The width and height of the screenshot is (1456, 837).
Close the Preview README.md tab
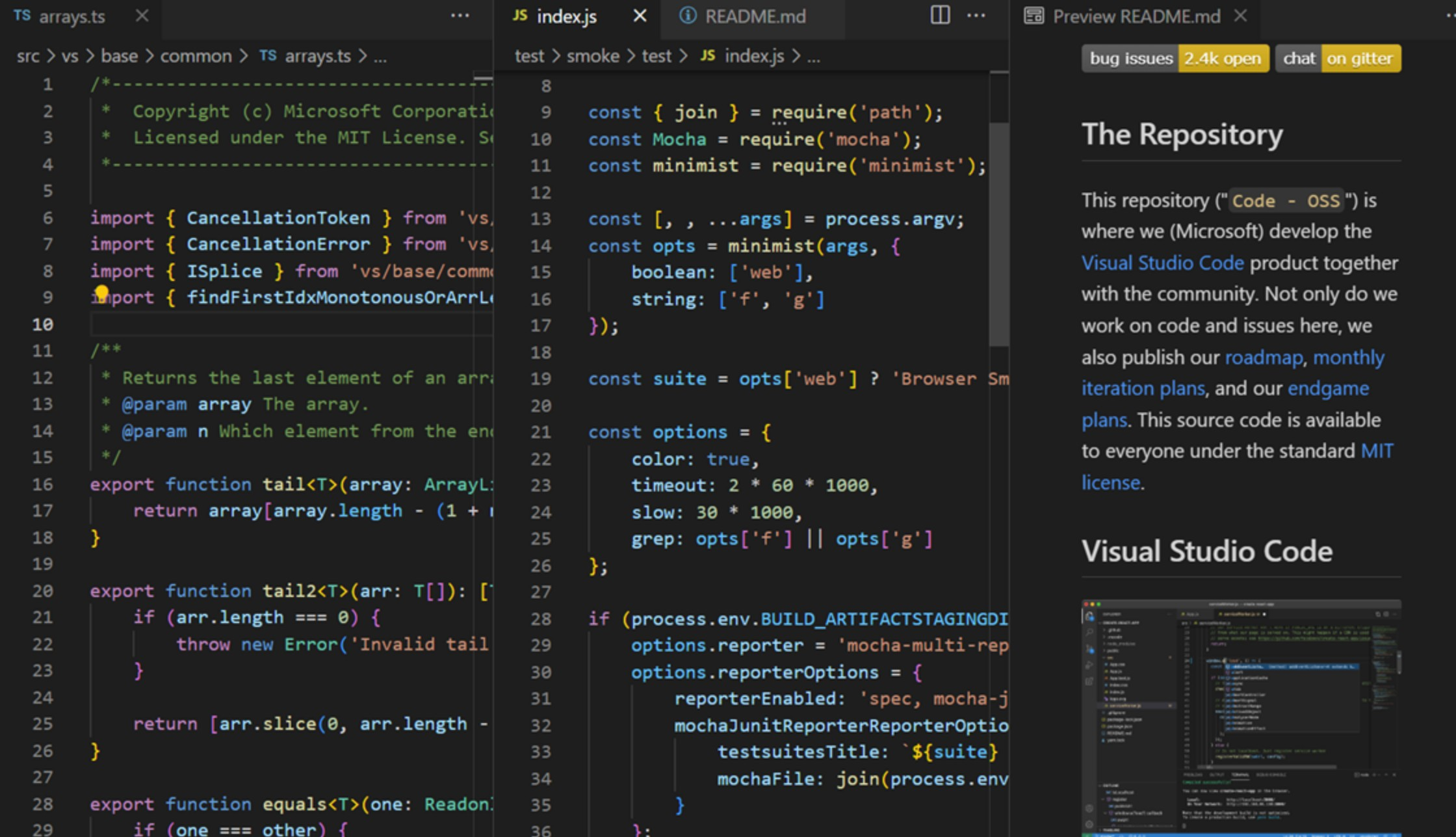pos(1240,16)
